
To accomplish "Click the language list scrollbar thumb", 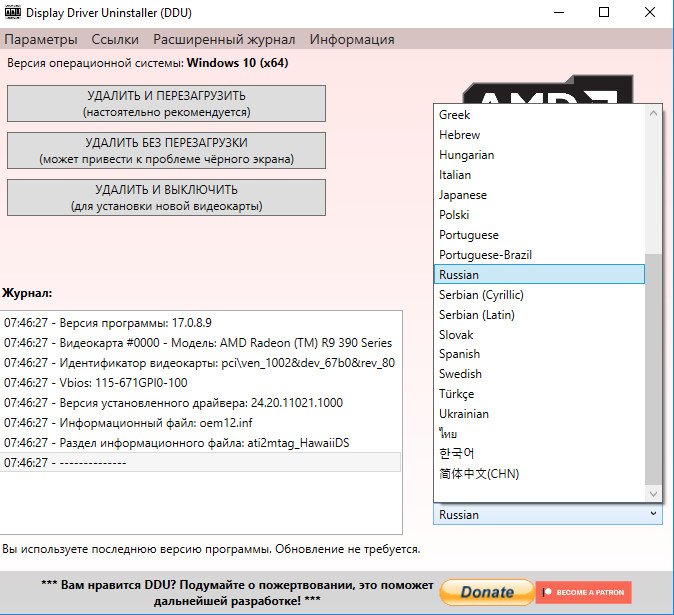I will [653, 369].
